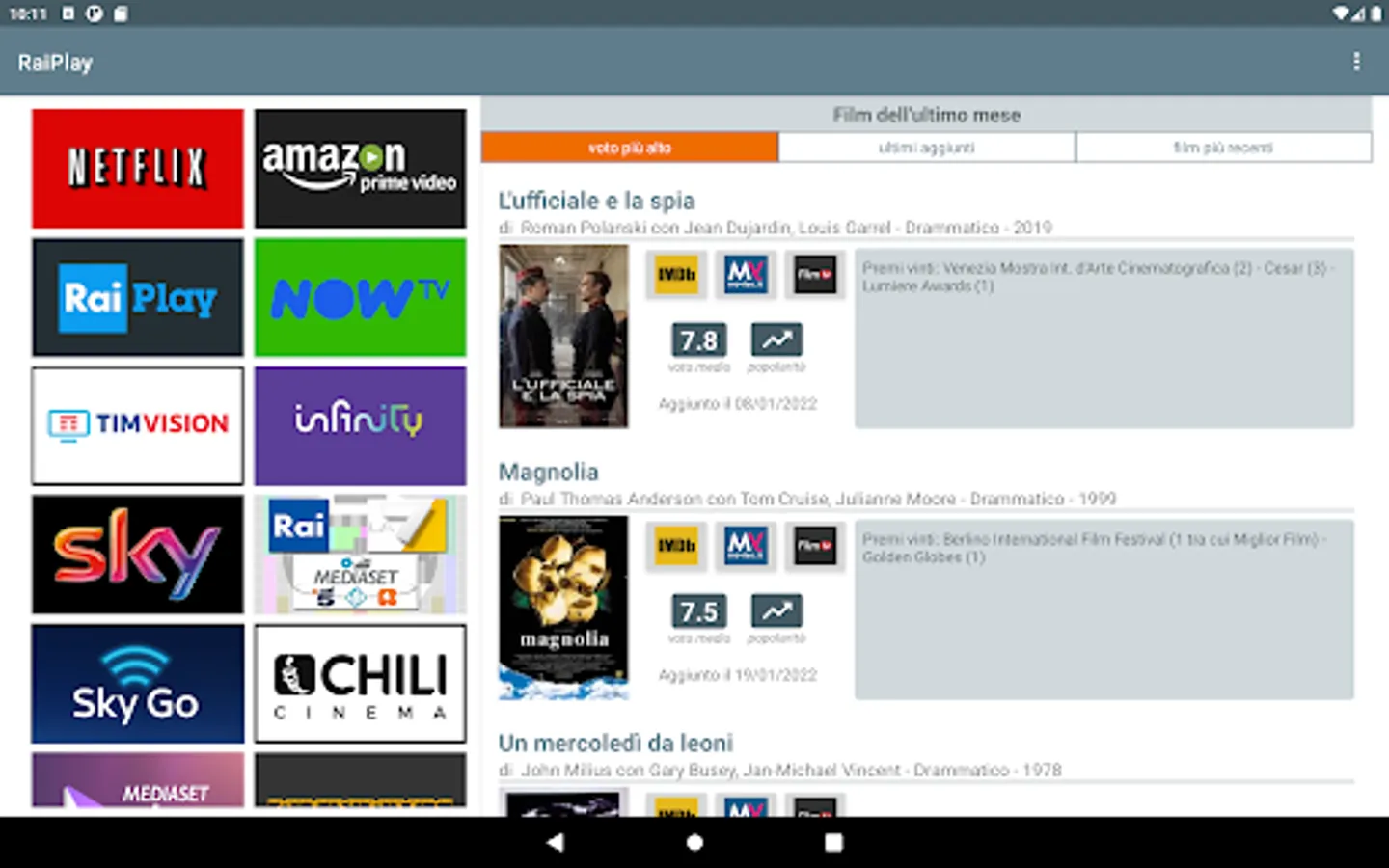Viewport: 1389px width, 868px height.
Task: Tap the Android recent apps button
Action: pos(834,842)
